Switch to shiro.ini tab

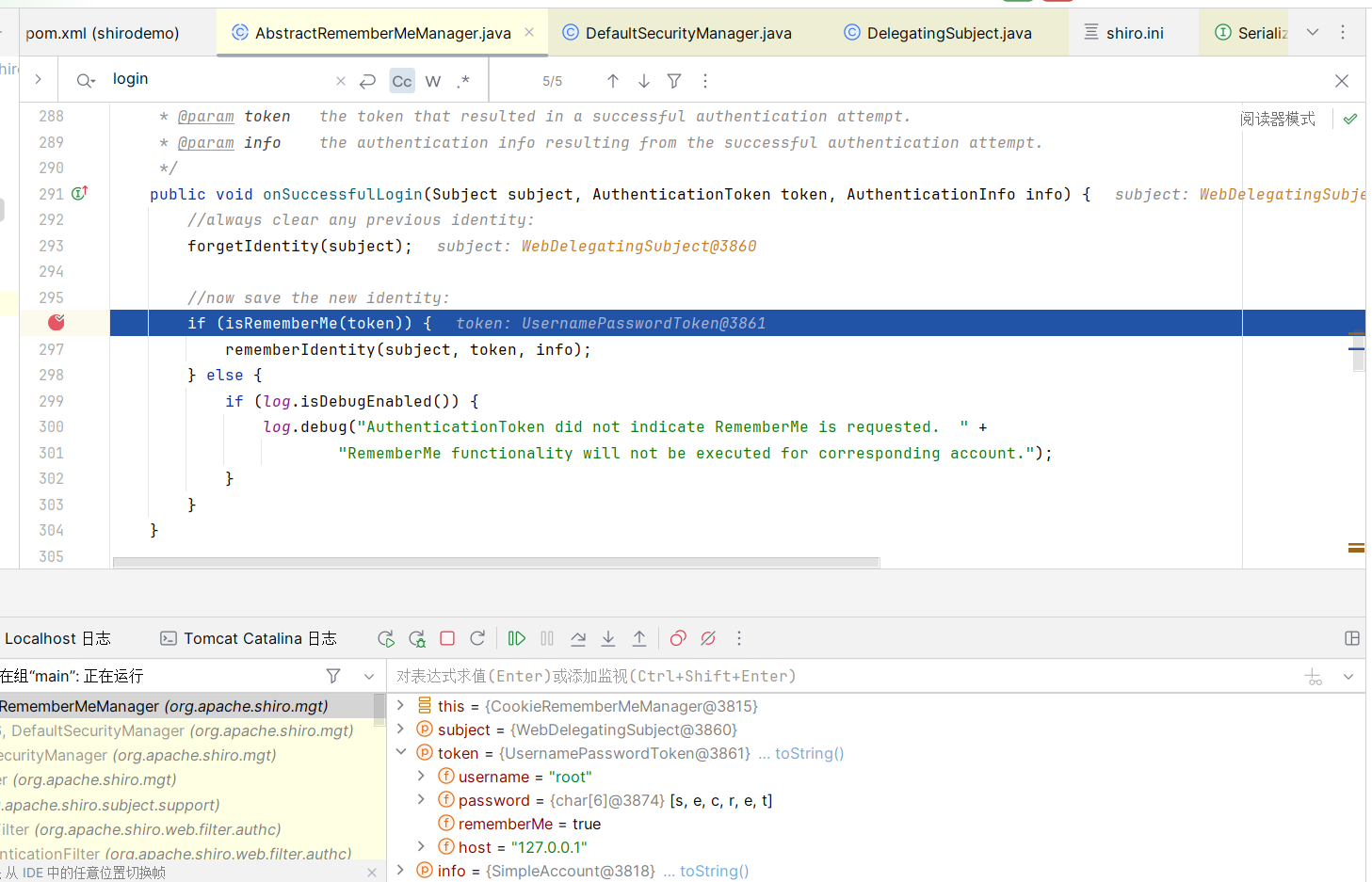pos(1124,33)
